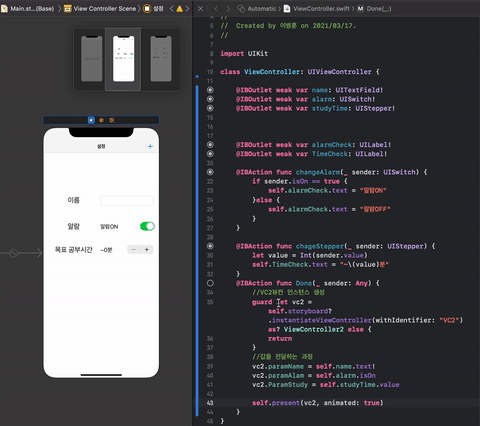
Task: Select the 목표 공부시간 label
Action: coord(73,250)
